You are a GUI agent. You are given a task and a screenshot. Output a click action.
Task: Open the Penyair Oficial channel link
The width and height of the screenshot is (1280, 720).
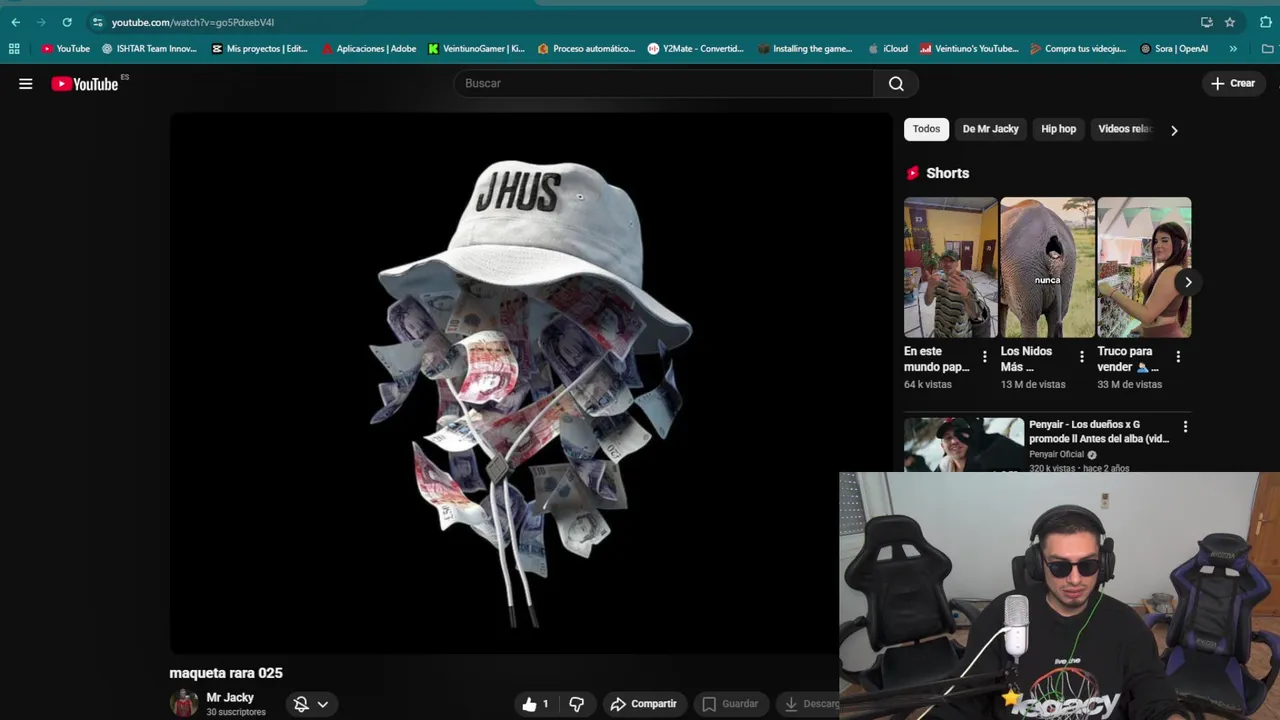click(x=1056, y=454)
